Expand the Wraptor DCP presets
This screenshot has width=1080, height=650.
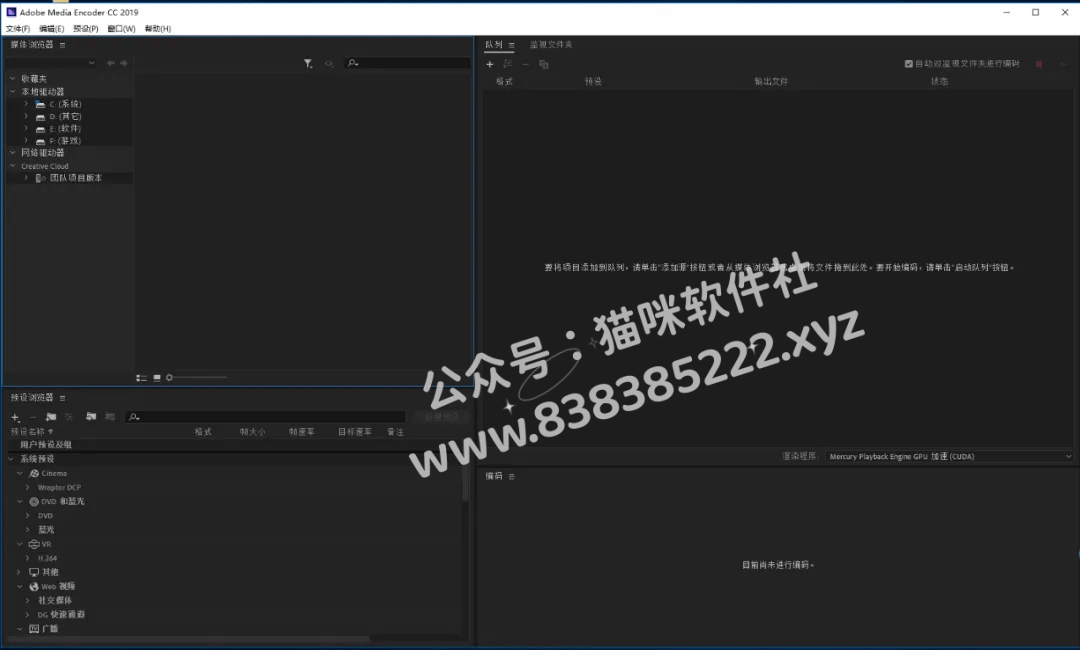pos(28,488)
